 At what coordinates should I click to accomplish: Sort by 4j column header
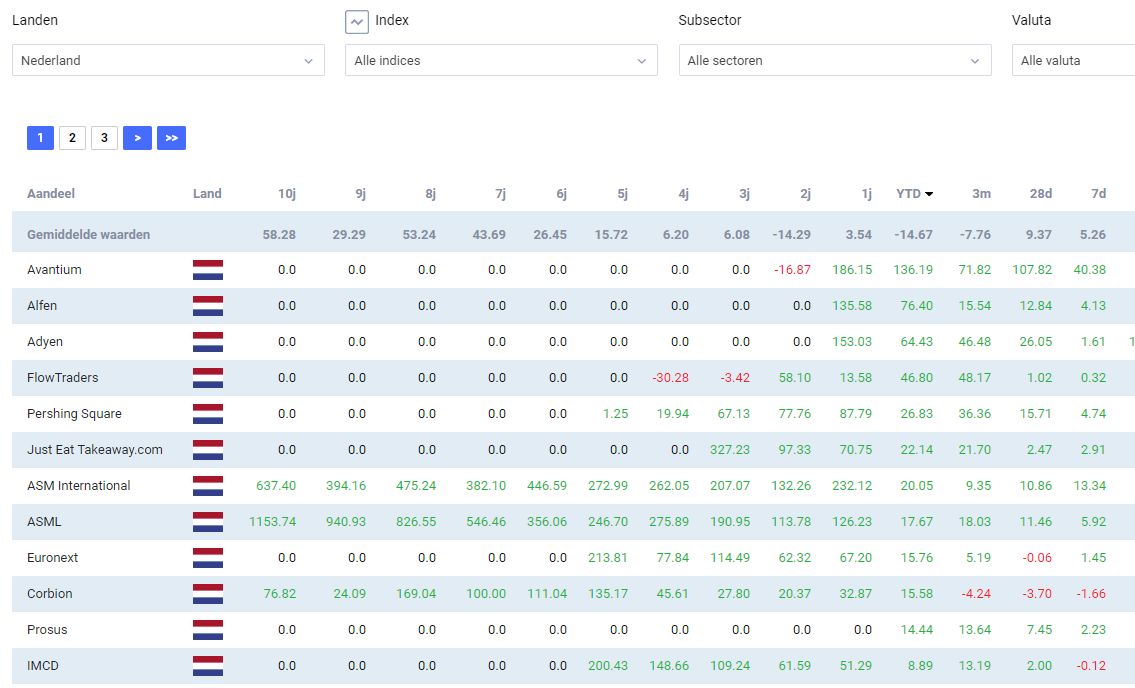683,193
